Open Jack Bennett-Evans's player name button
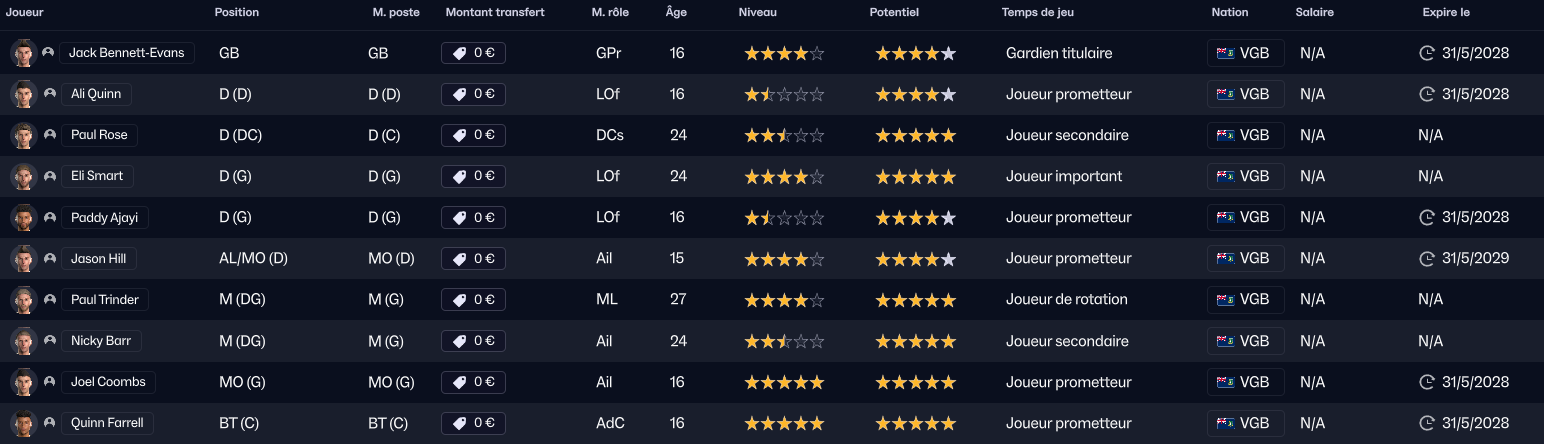 click(x=127, y=53)
